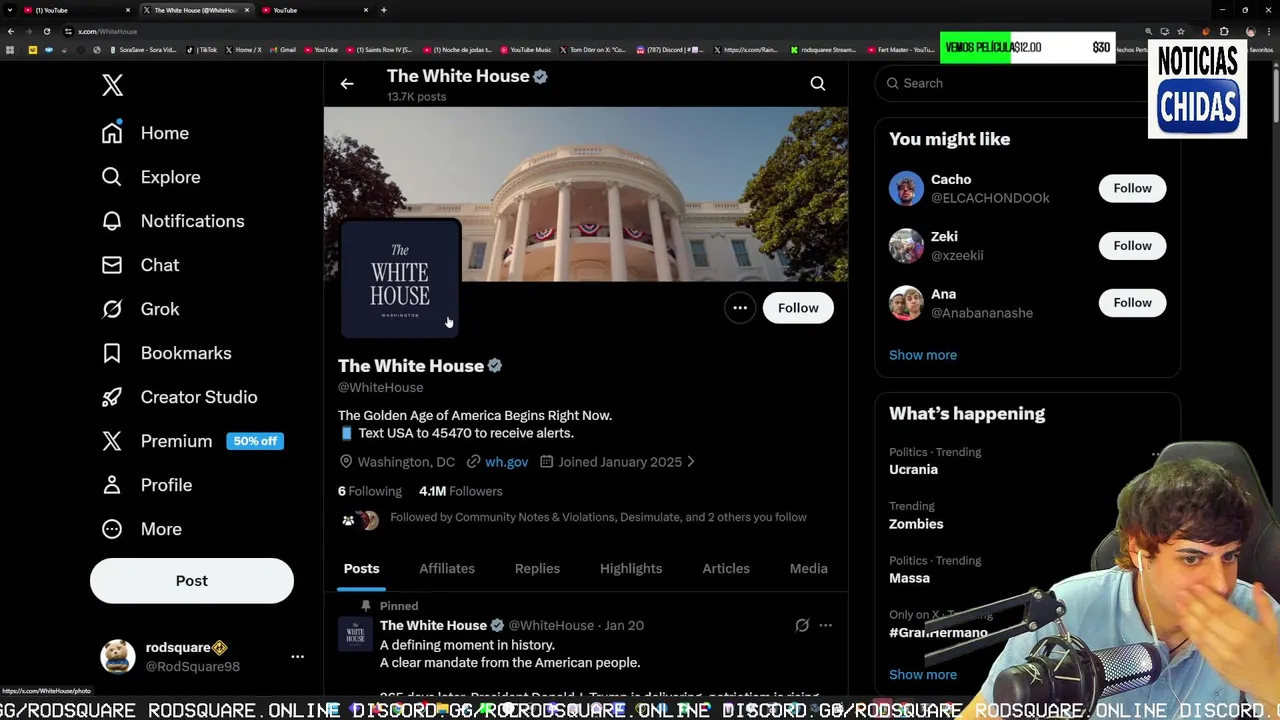Screen dimensions: 1280x720
Task: Open account menu dots beside rodsquare
Action: pyautogui.click(x=297, y=657)
